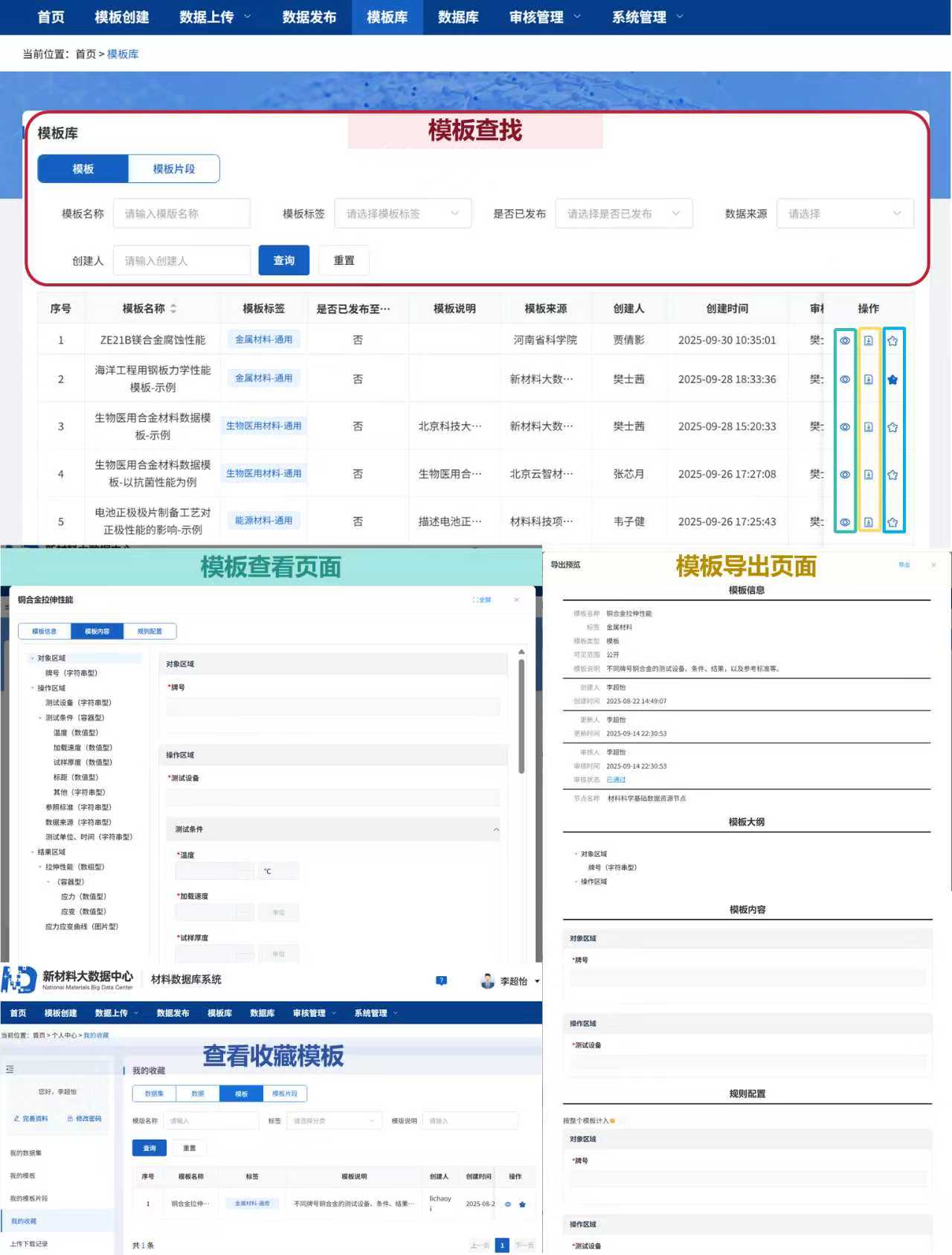Expand the 是否已发布 dropdown

[x=623, y=214]
